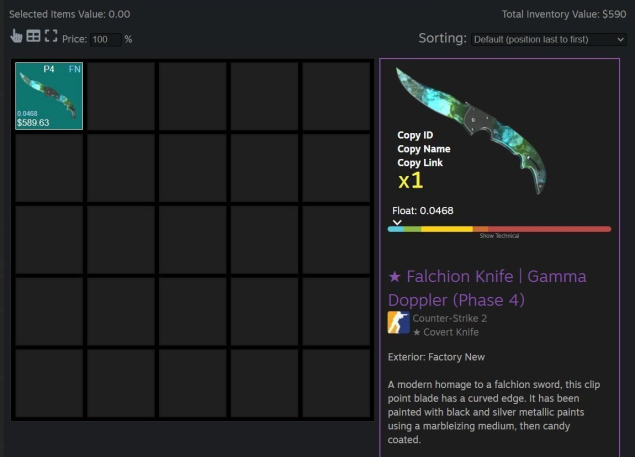635x457 pixels.
Task: Expand Show Technical details
Action: coord(499,236)
